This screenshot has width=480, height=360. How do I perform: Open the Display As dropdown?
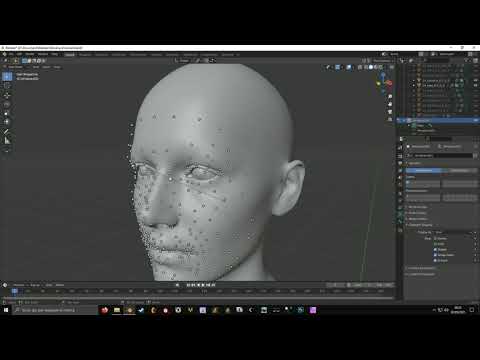(x=455, y=232)
